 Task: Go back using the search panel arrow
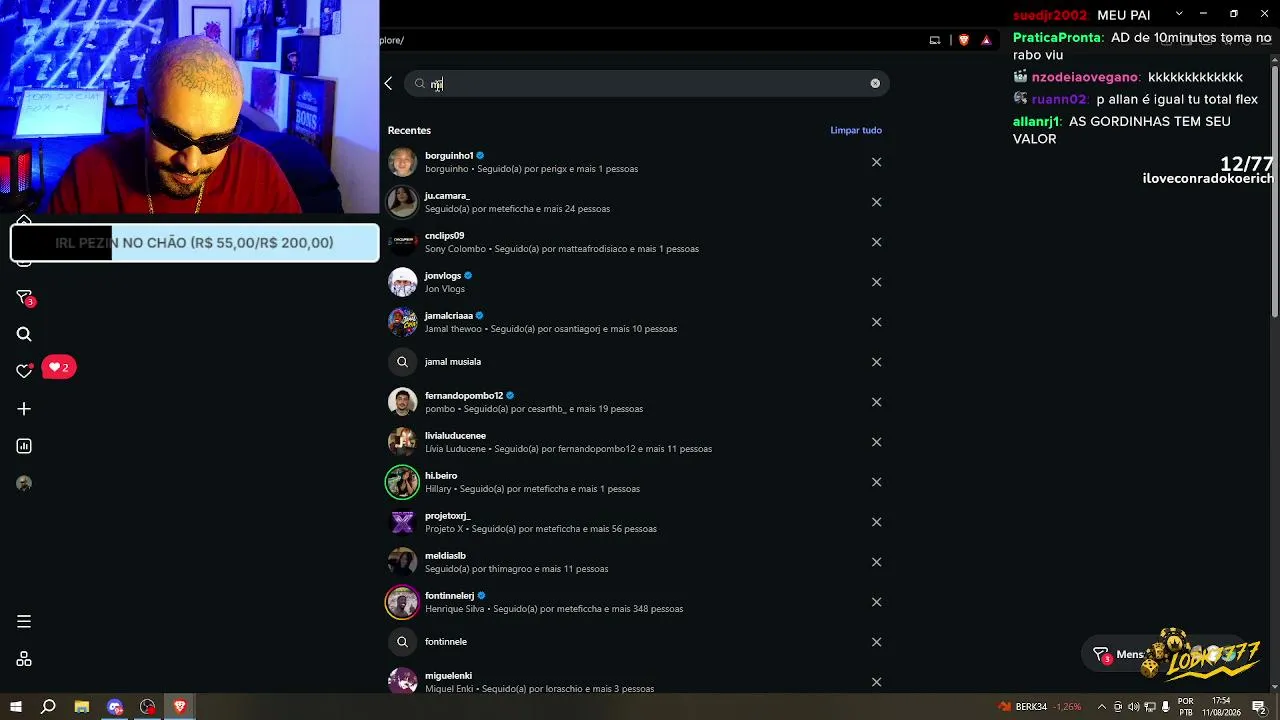point(389,84)
